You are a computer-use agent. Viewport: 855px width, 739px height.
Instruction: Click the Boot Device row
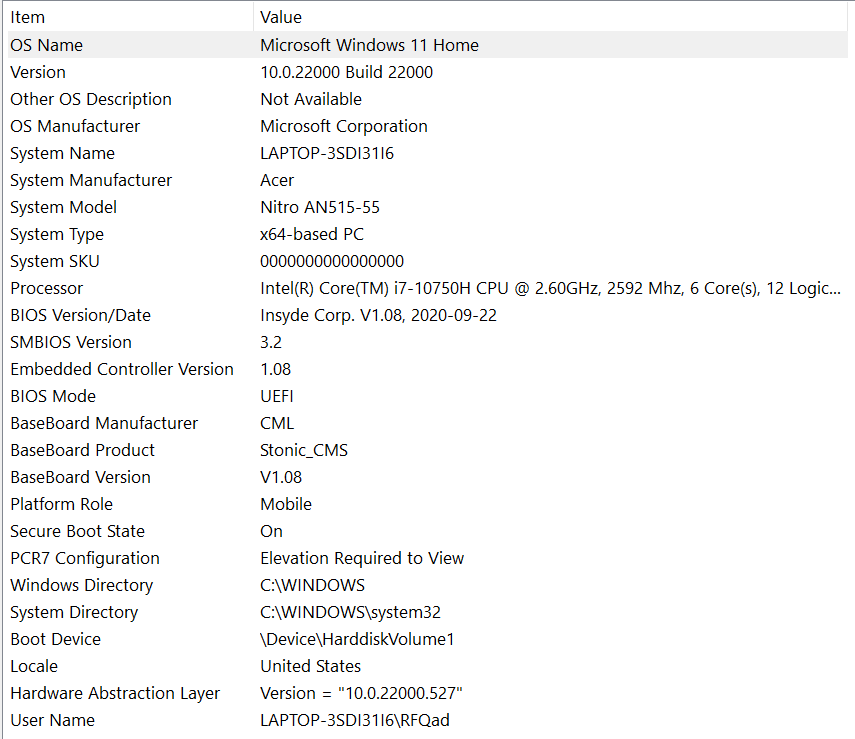pos(428,639)
